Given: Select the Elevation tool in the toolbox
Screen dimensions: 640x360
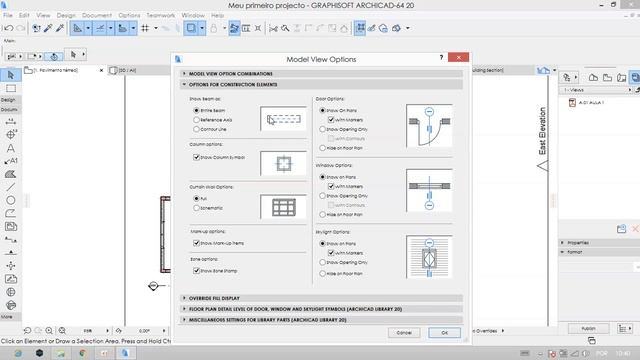Looking at the screenshot, I should [11, 253].
